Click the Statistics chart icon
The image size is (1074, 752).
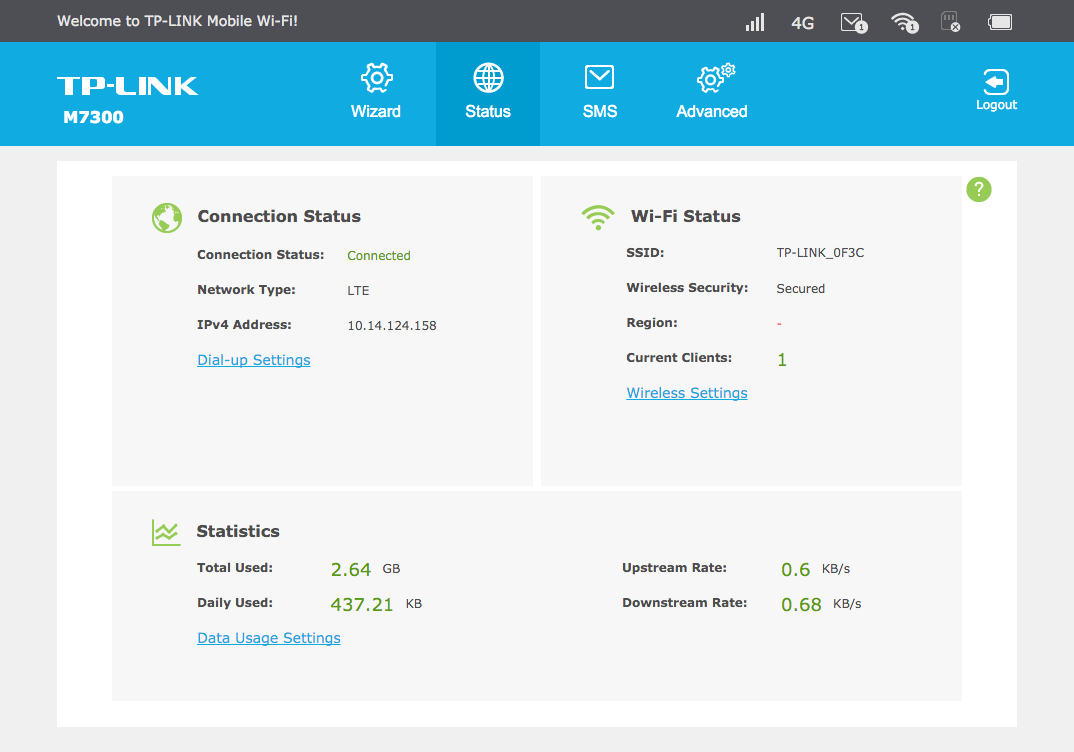(x=166, y=532)
